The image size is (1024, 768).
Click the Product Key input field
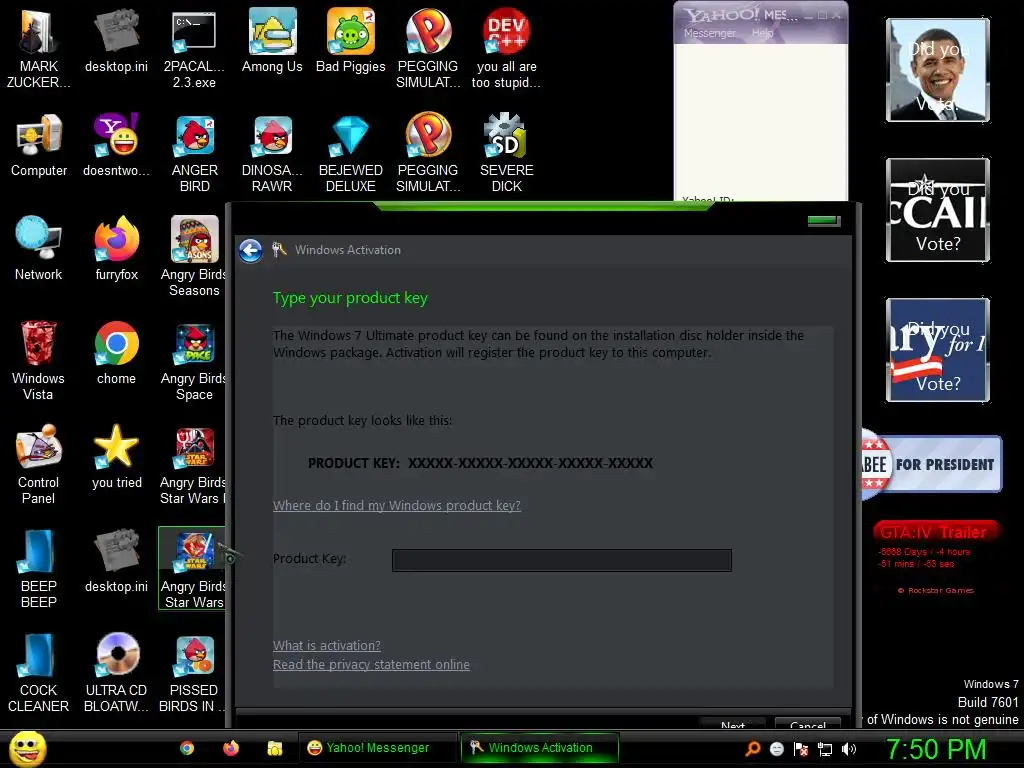pos(562,560)
